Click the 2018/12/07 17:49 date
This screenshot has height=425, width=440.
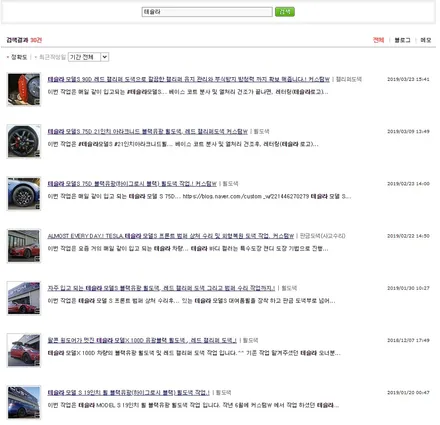pos(408,340)
